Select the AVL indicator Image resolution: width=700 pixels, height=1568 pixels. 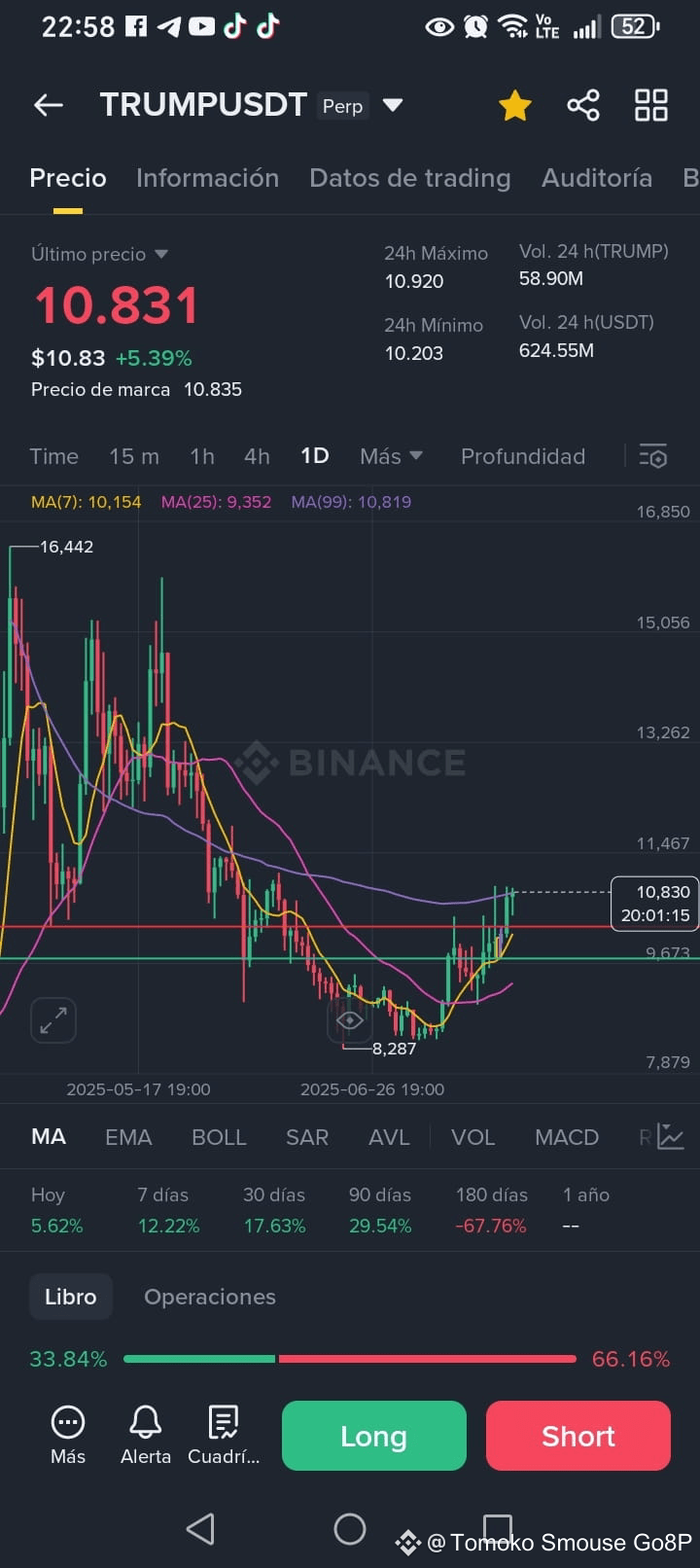pyautogui.click(x=389, y=1137)
